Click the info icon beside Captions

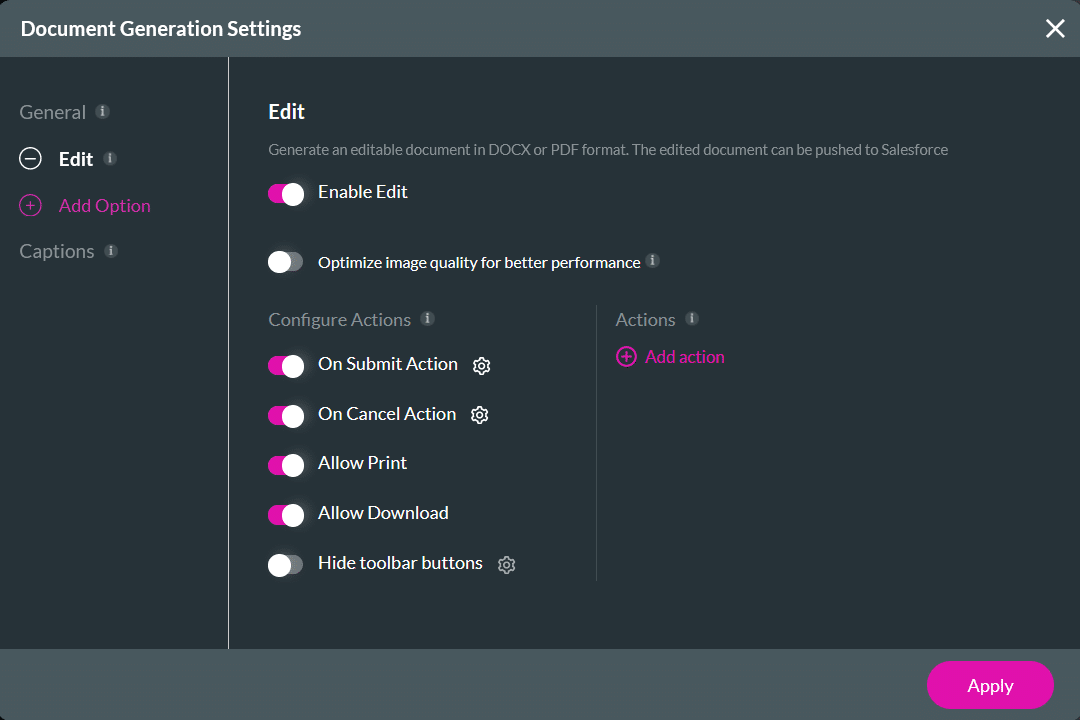(112, 250)
